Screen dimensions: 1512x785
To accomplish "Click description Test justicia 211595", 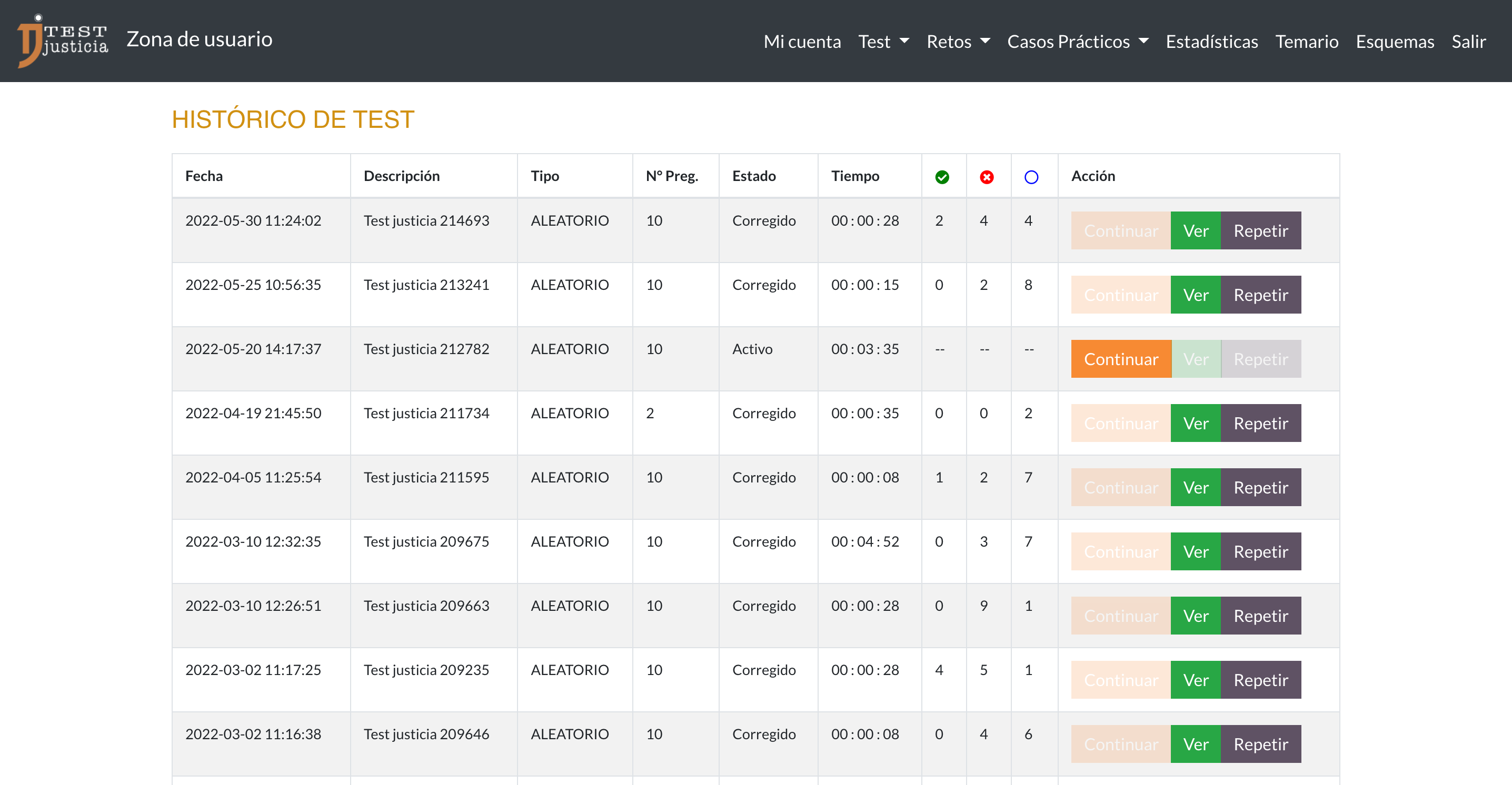I will pos(426,477).
